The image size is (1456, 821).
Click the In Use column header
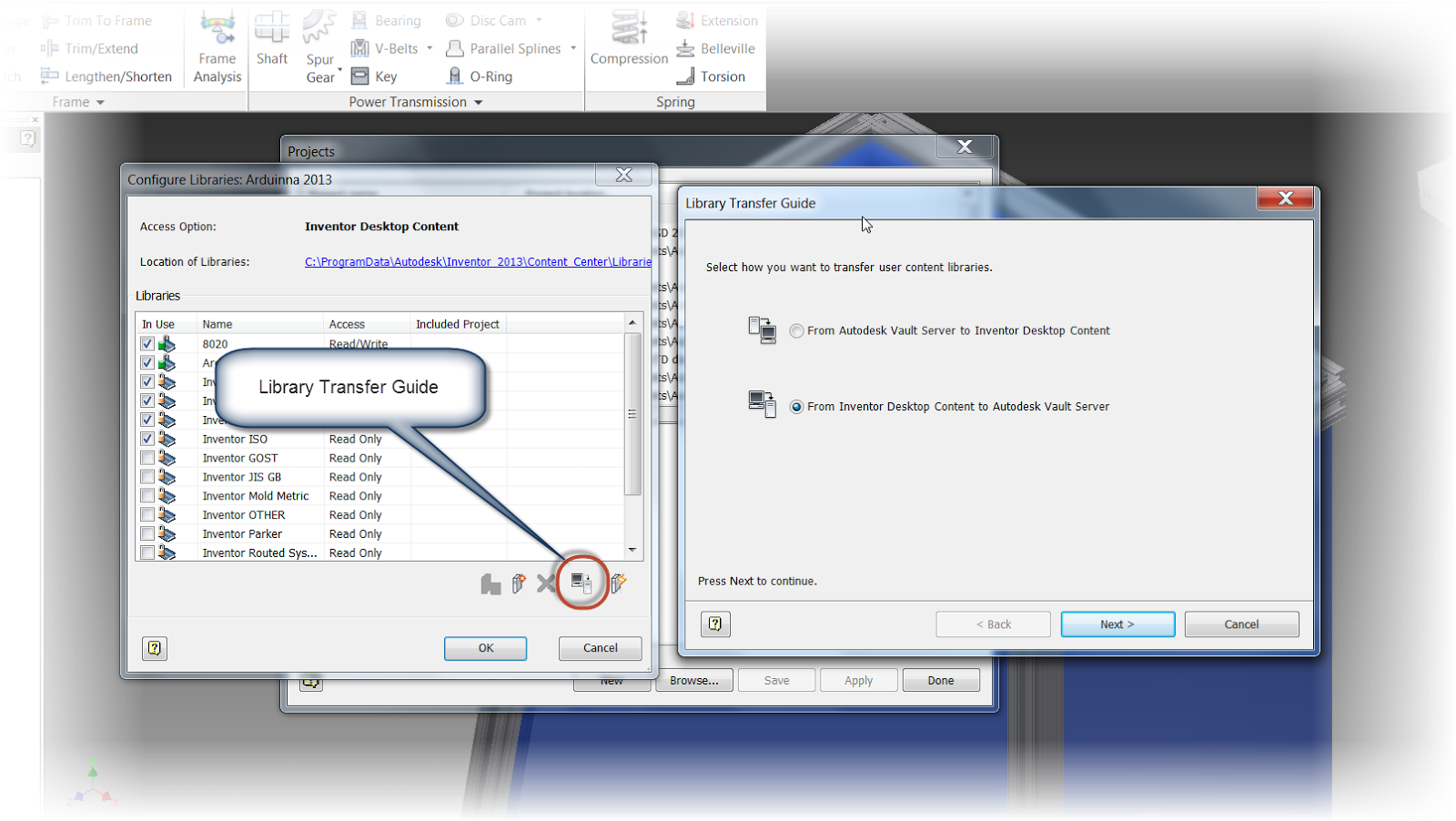pyautogui.click(x=167, y=324)
